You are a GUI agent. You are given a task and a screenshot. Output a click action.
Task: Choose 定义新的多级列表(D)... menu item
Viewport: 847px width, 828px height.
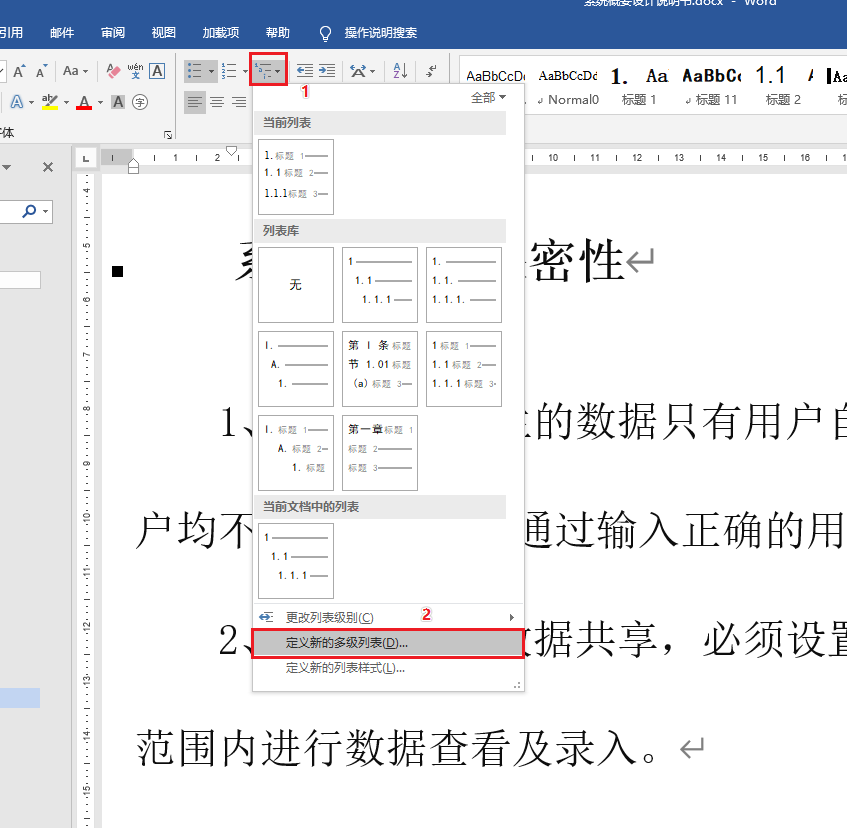(388, 643)
